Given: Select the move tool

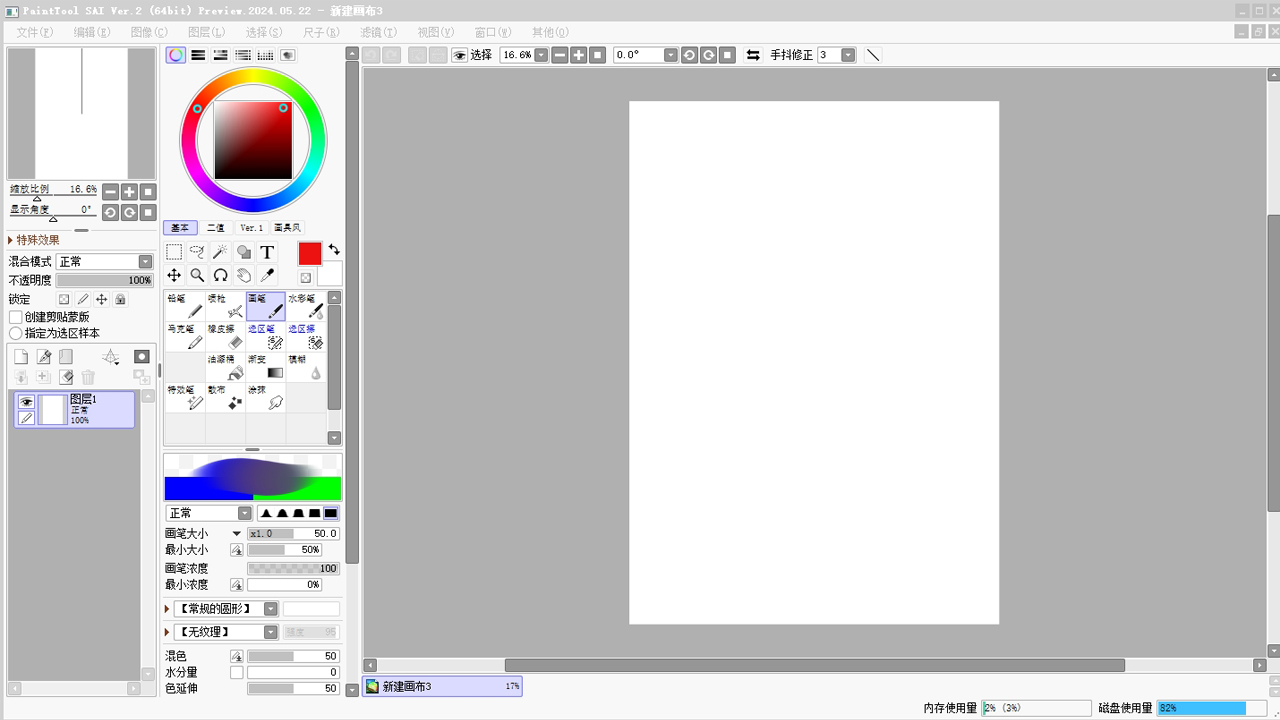Looking at the screenshot, I should 174,275.
